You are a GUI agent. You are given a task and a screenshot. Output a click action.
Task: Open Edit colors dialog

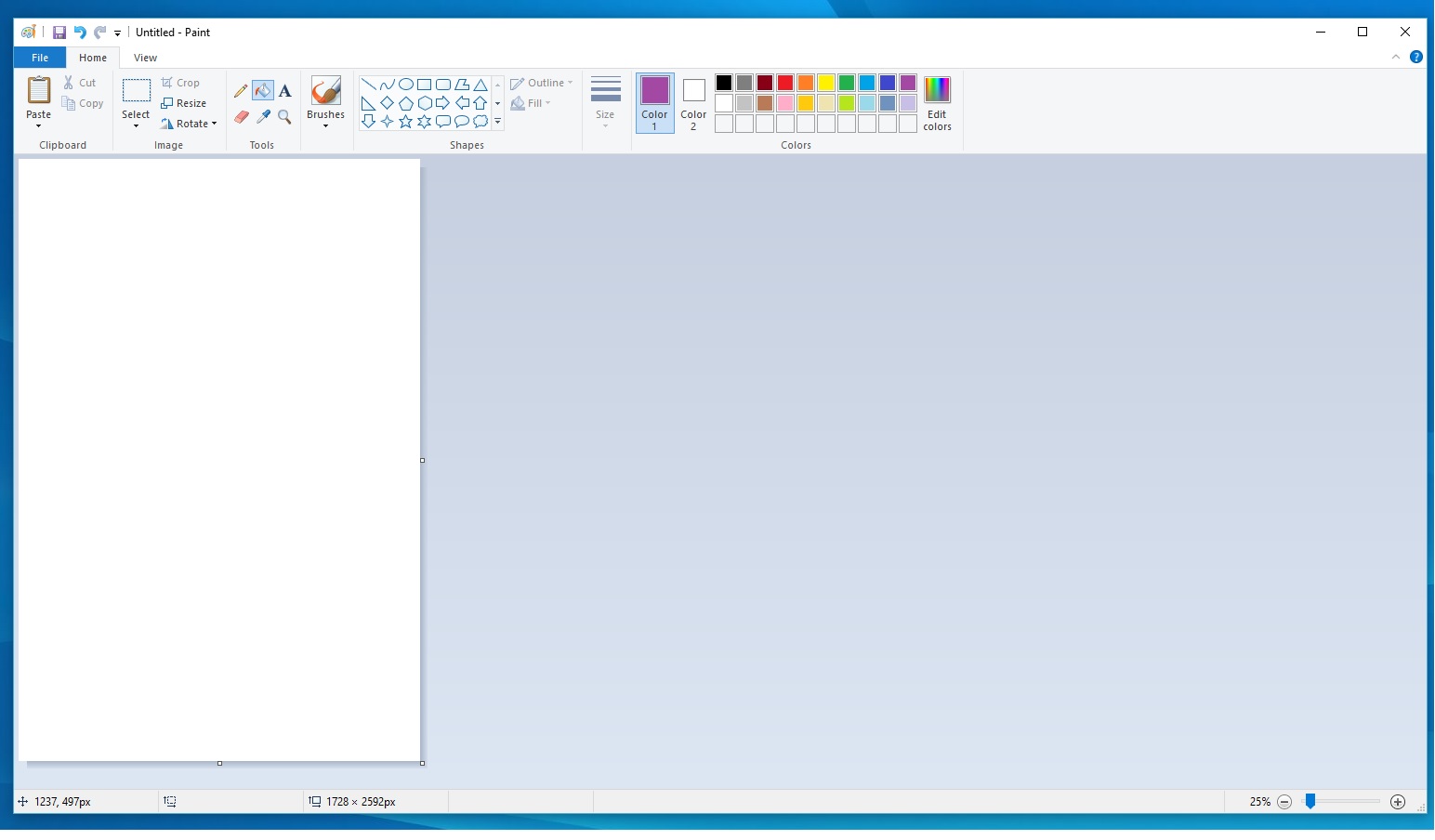937,103
